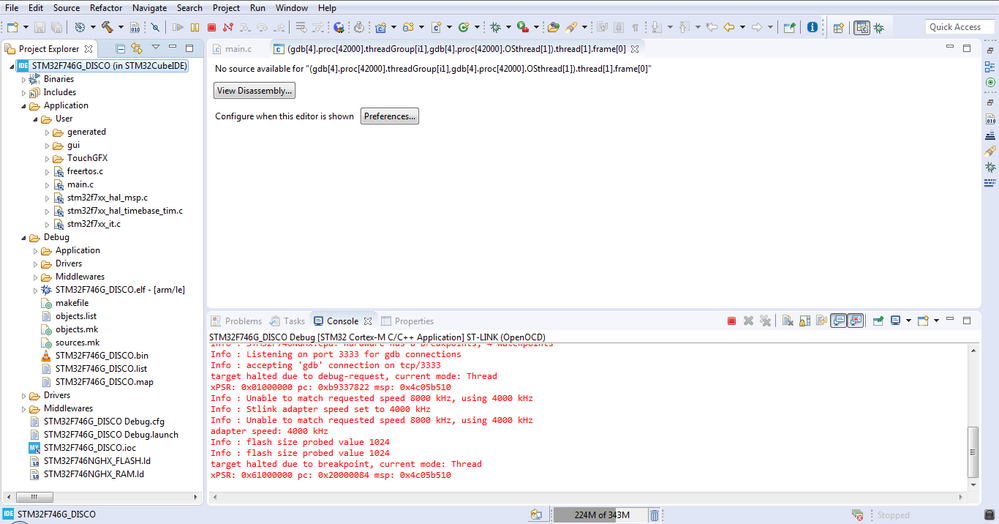Click the Quick Access search field
The height and width of the screenshot is (524, 999).
click(959, 27)
